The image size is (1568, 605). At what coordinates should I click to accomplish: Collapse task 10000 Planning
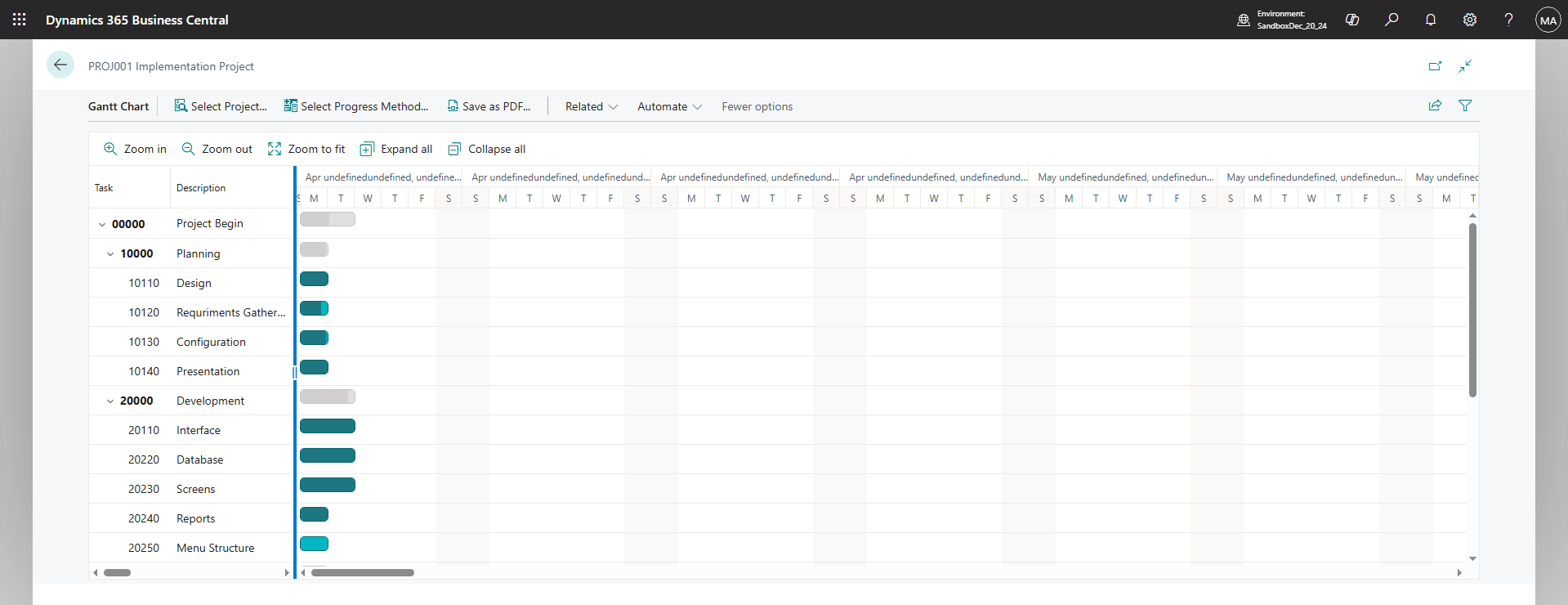(110, 254)
